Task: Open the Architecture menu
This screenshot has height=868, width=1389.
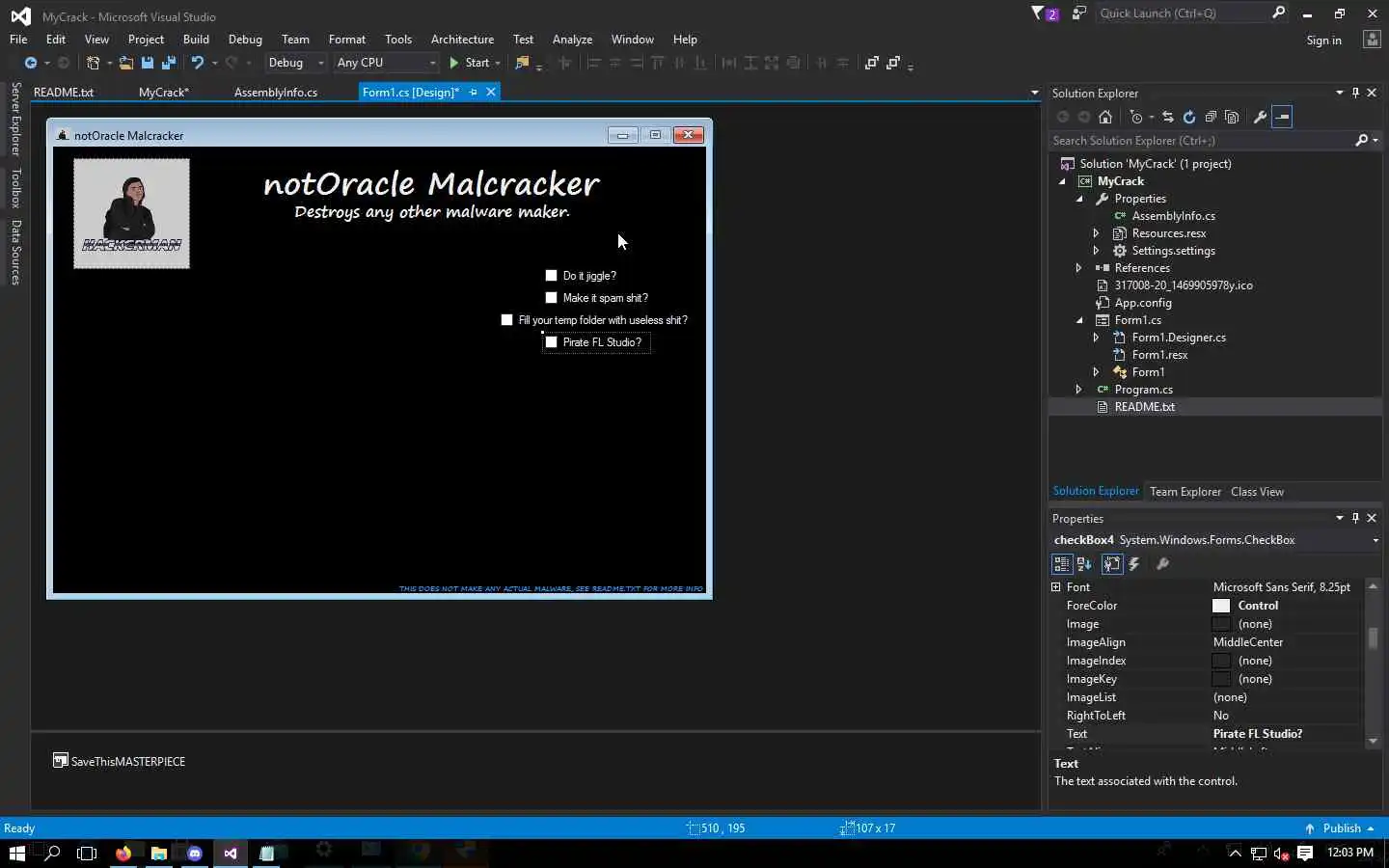Action: click(462, 40)
